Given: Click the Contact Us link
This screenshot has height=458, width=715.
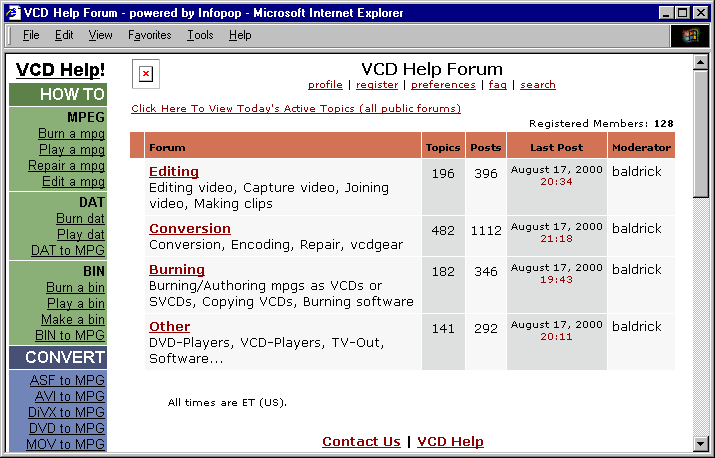Looking at the screenshot, I should pos(361,442).
